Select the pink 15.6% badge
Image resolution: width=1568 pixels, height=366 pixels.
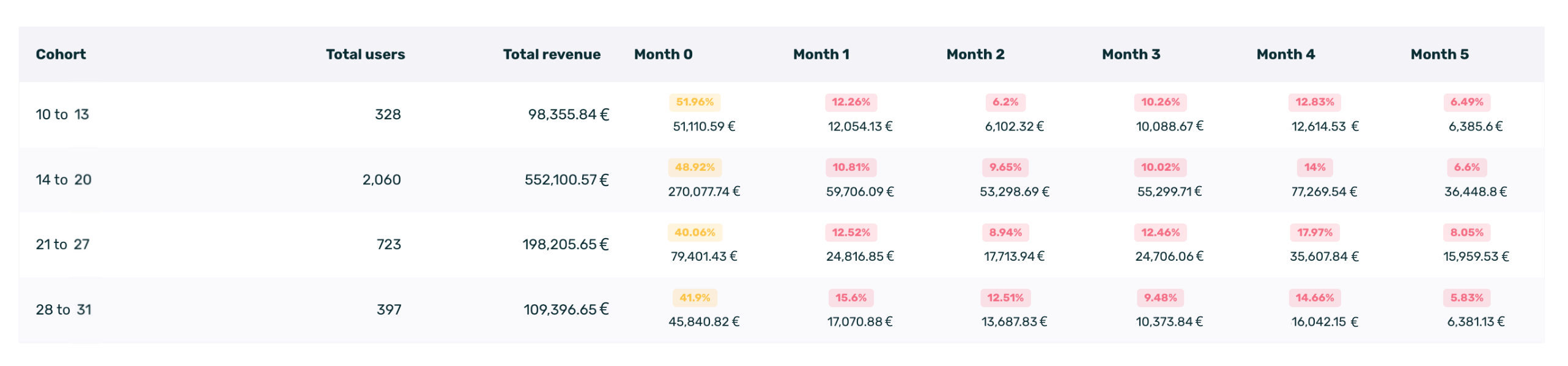(x=851, y=298)
